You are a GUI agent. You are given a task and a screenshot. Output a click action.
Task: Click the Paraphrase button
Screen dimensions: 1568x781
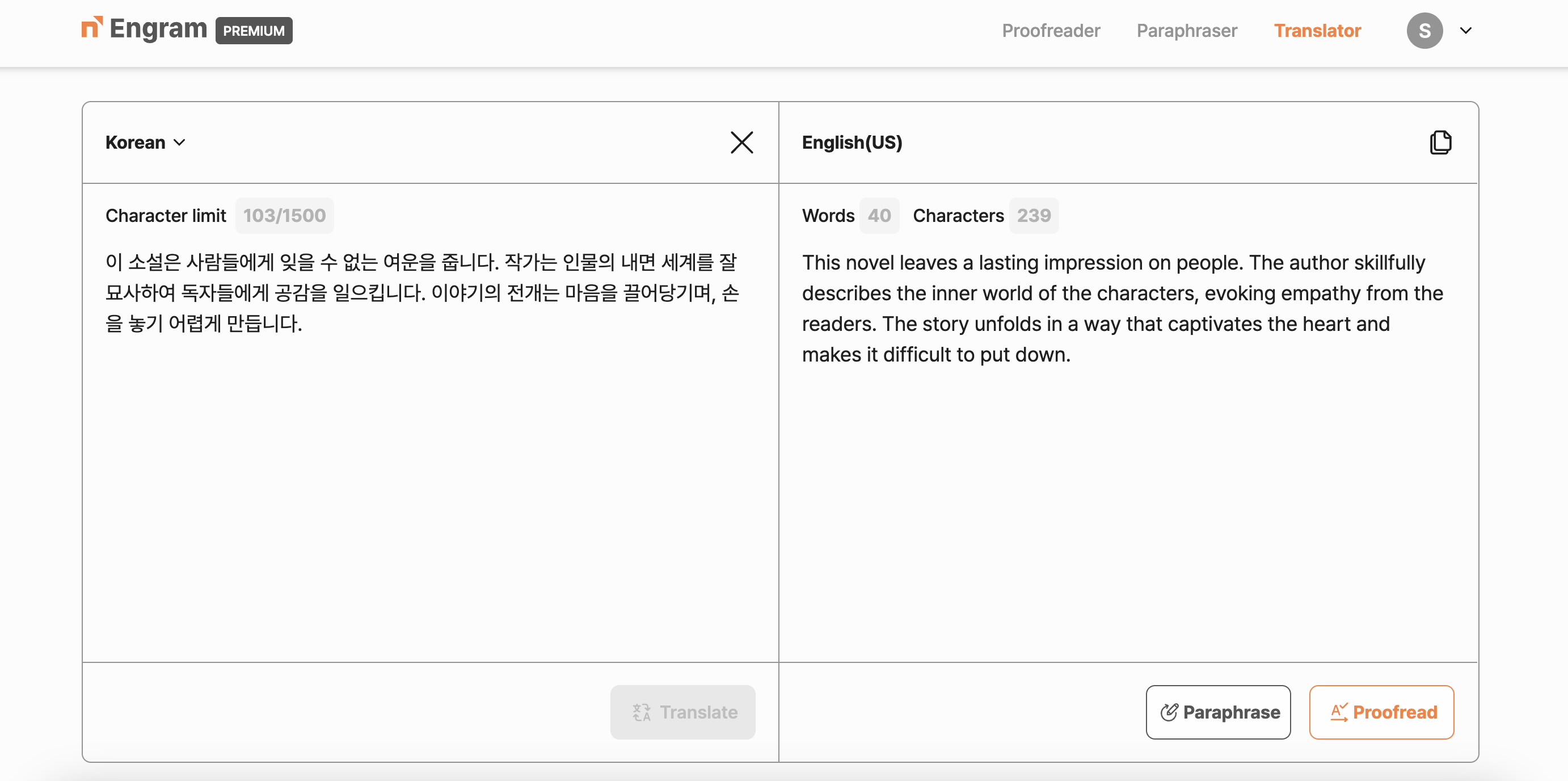[x=1218, y=712]
